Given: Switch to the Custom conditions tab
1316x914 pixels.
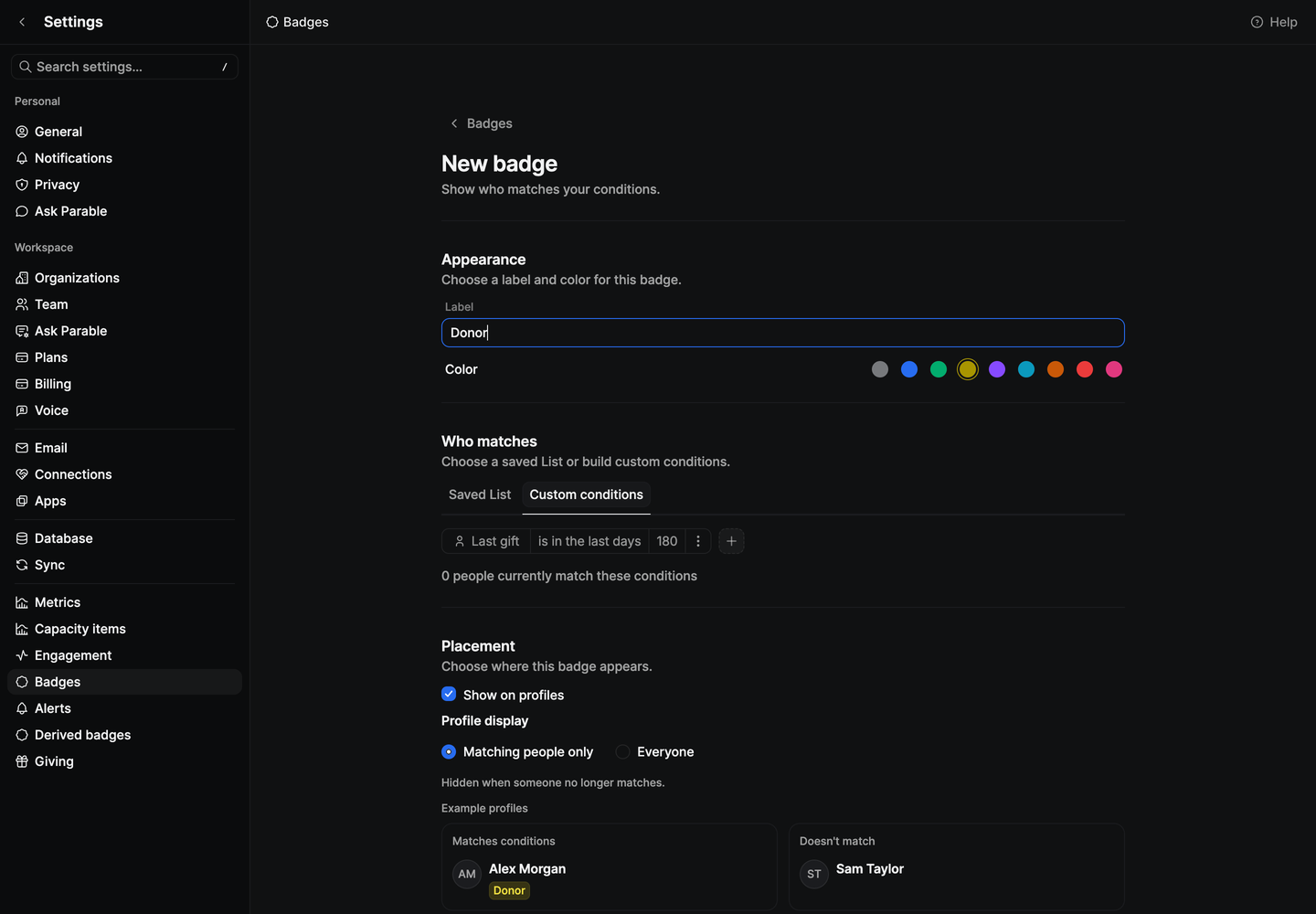Looking at the screenshot, I should coord(587,494).
